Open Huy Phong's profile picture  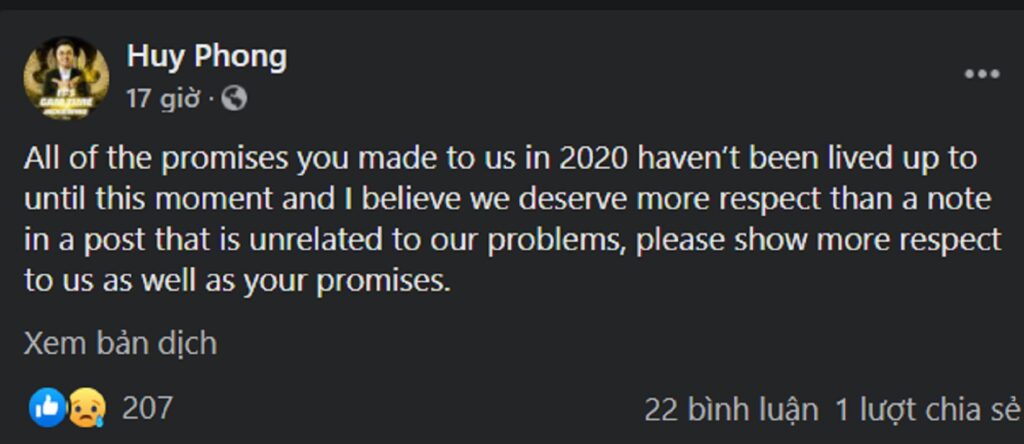tap(66, 78)
